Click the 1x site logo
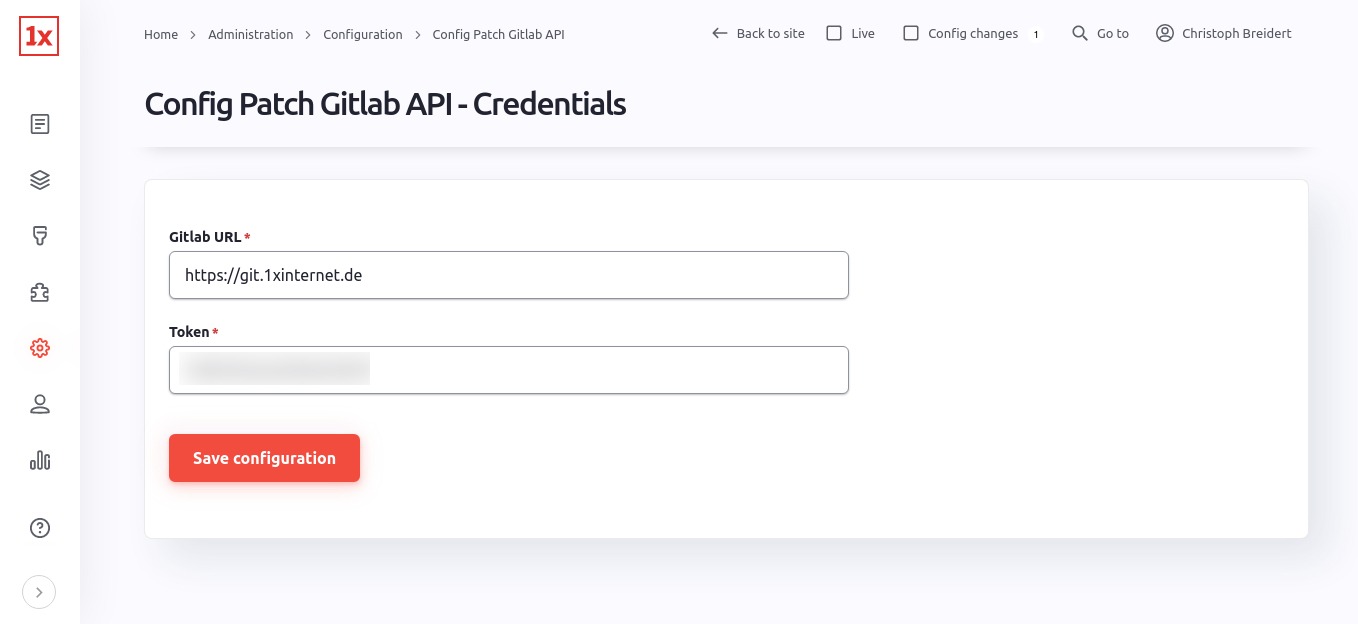Screen dimensions: 1358x624 point(38,36)
